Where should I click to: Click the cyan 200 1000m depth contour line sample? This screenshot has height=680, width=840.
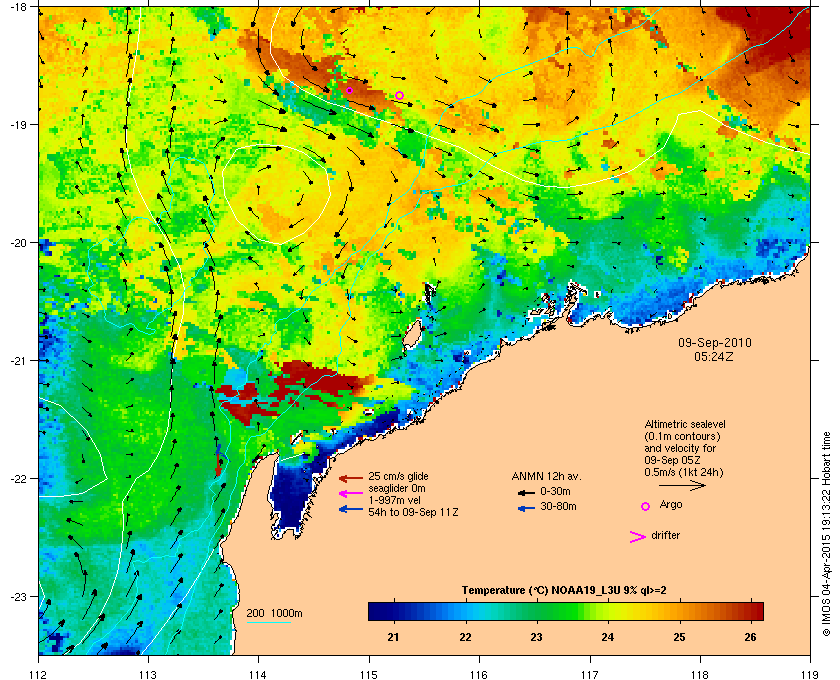[x=268, y=623]
